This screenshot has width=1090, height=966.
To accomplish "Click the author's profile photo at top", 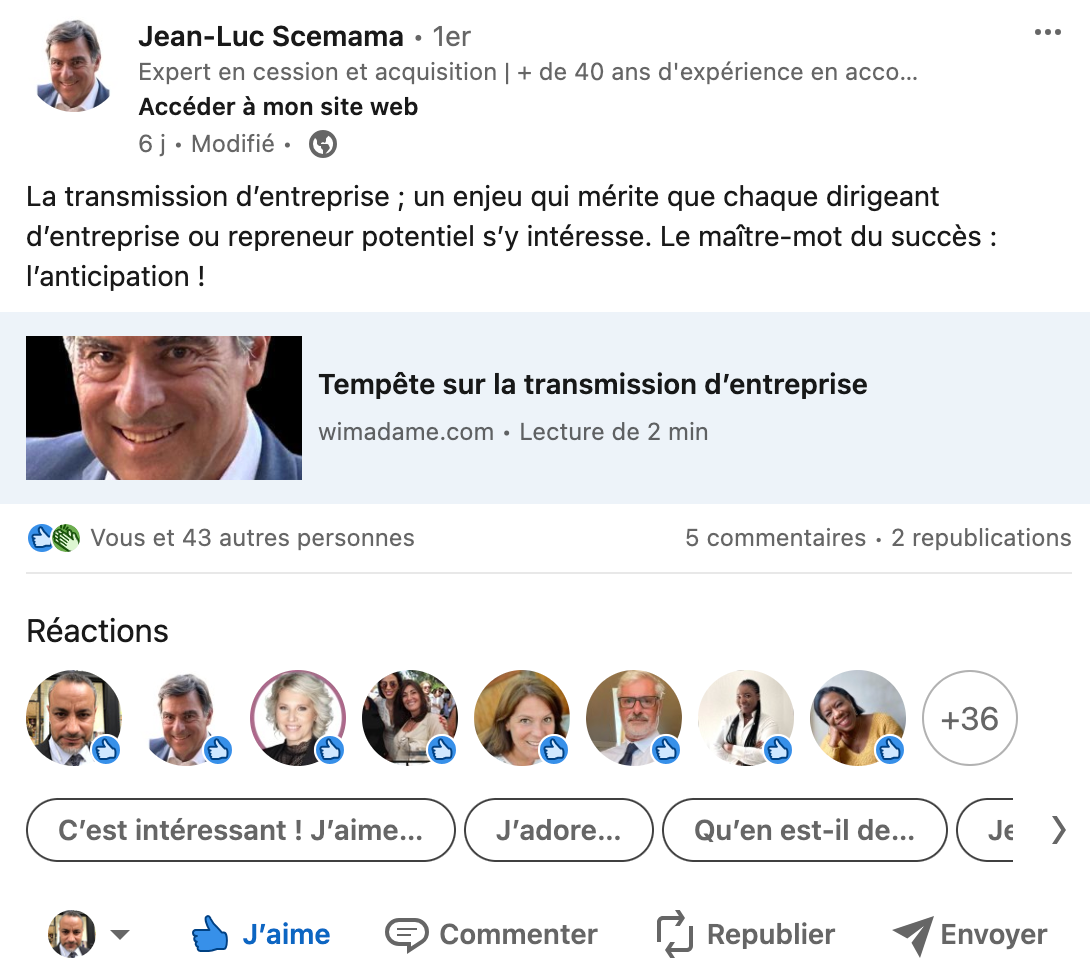I will tap(74, 65).
